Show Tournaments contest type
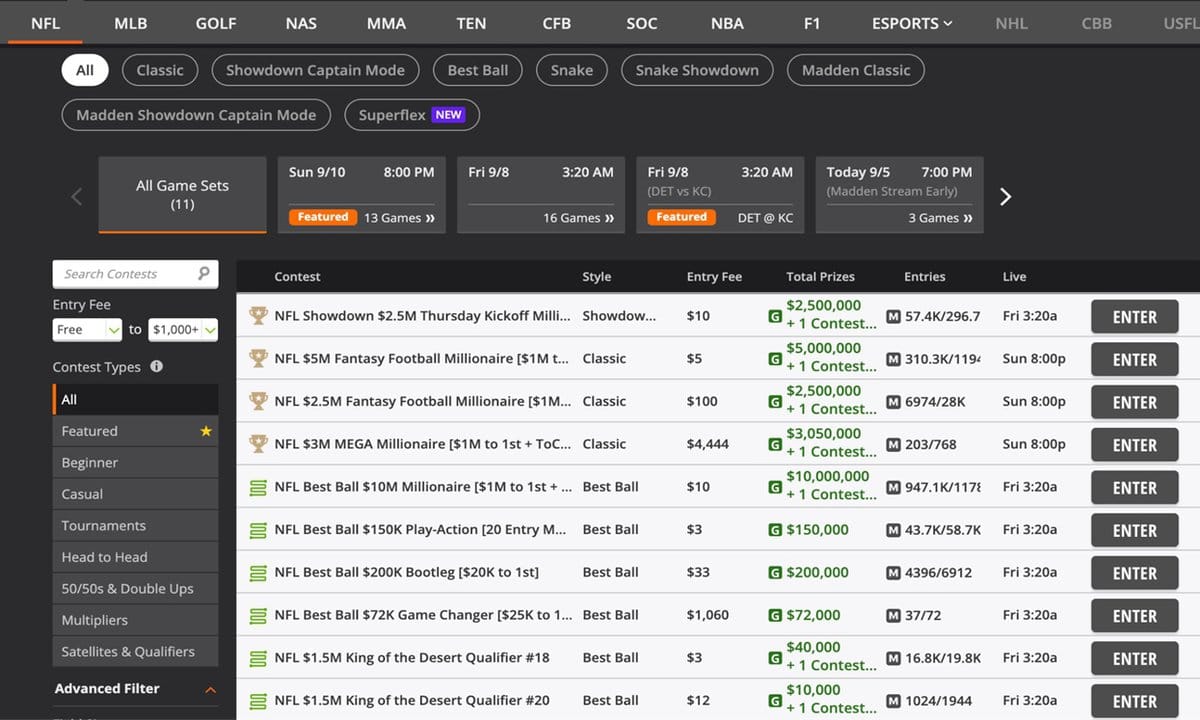 (135, 526)
